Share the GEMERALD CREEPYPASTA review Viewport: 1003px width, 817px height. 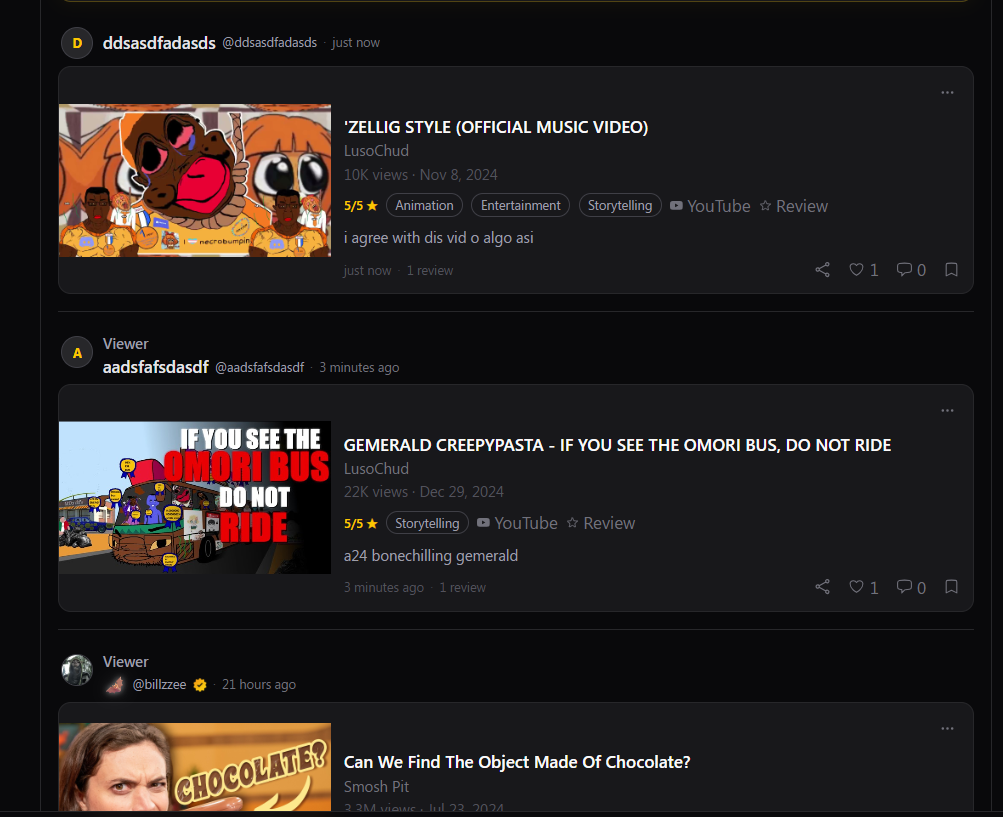click(823, 587)
